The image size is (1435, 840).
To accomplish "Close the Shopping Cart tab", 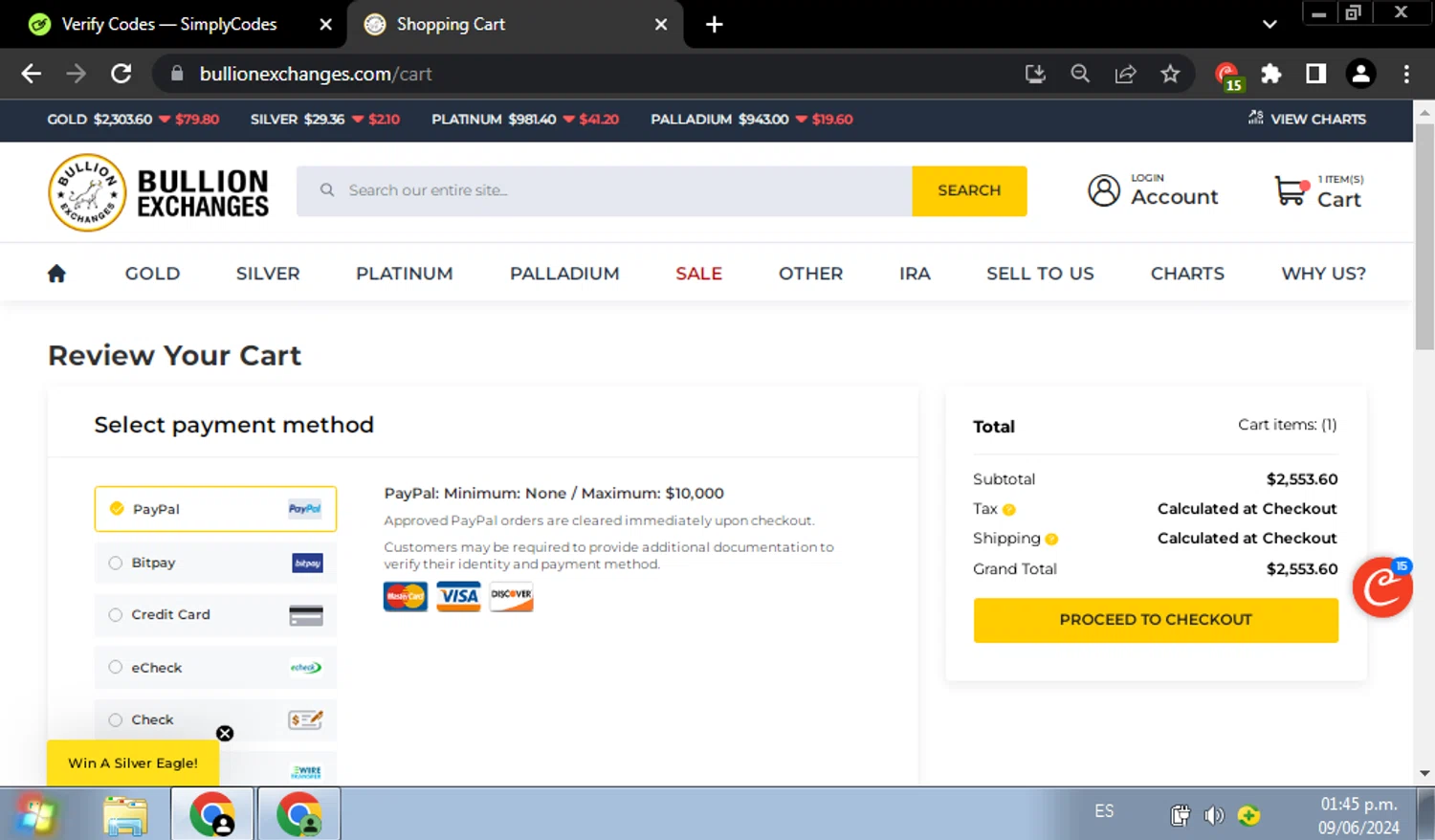I will [661, 25].
